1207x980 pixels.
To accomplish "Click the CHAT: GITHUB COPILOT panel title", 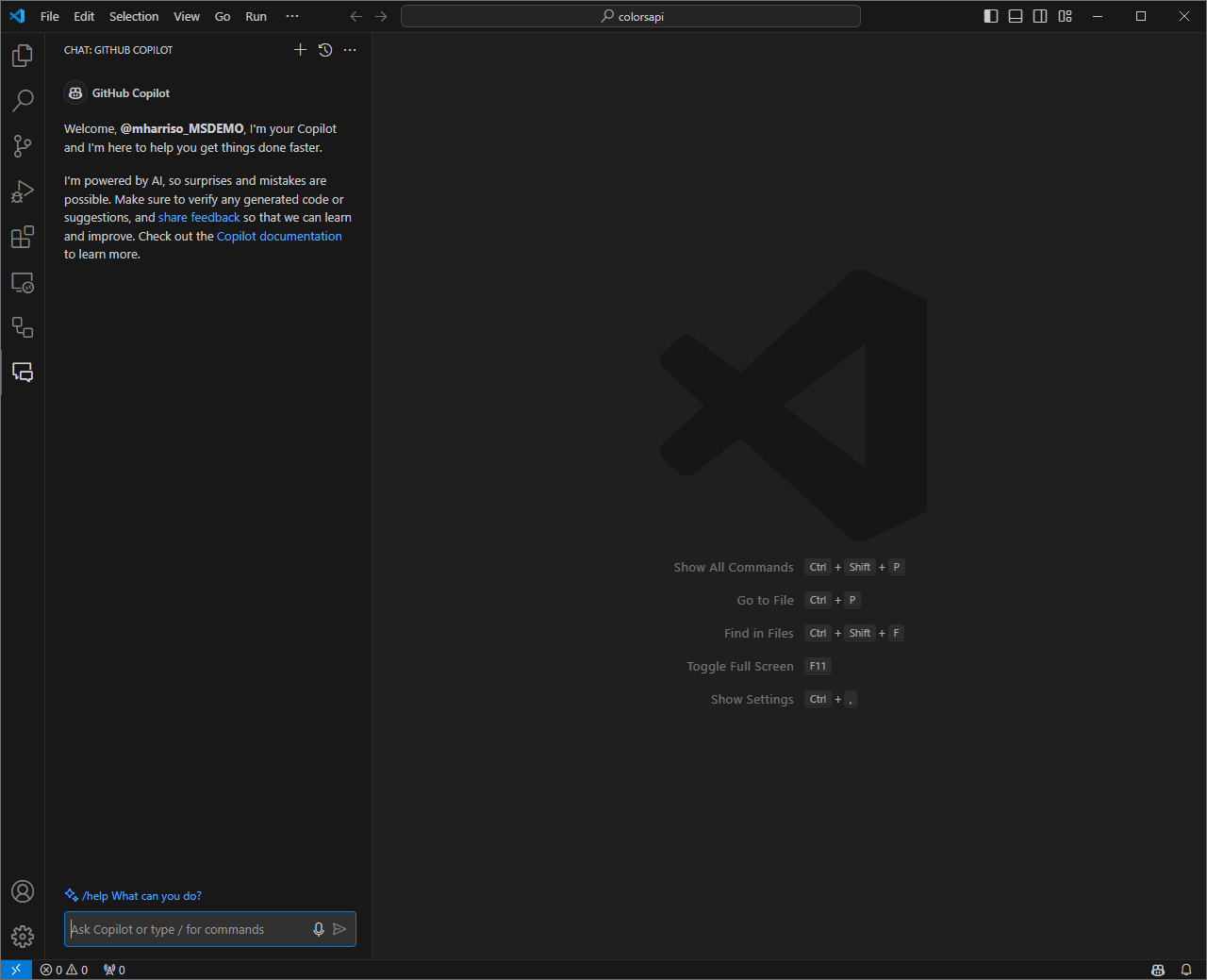I will [x=119, y=50].
